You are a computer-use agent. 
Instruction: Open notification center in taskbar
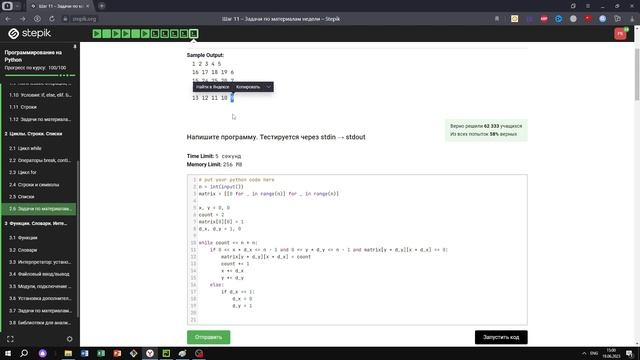click(x=629, y=353)
